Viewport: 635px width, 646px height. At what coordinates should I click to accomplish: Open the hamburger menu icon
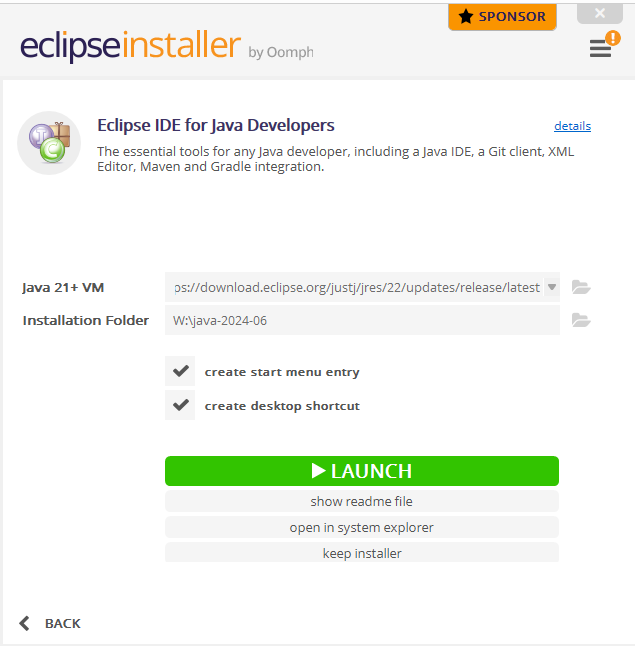tap(600, 49)
